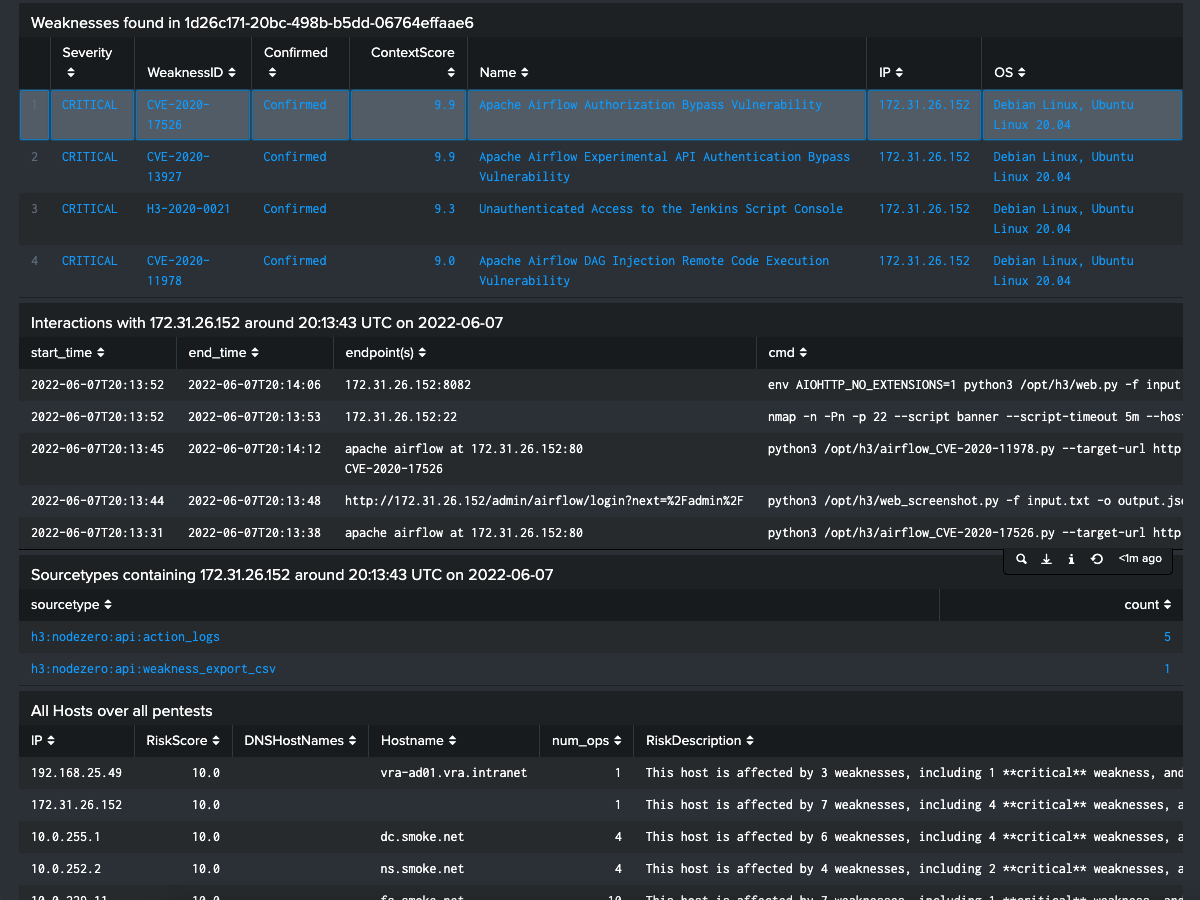Click count value 5 for action_logs
This screenshot has height=900, width=1200.
tap(1167, 637)
